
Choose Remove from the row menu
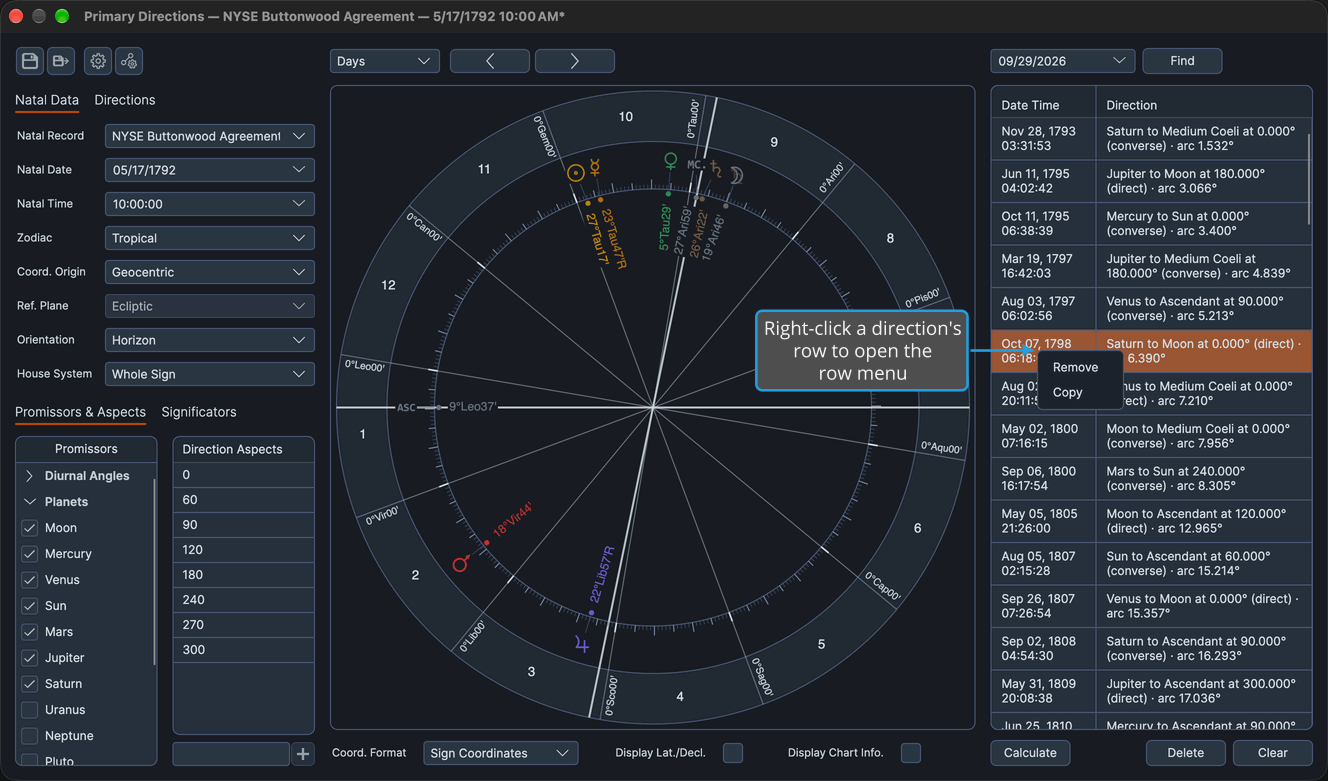pos(1075,367)
